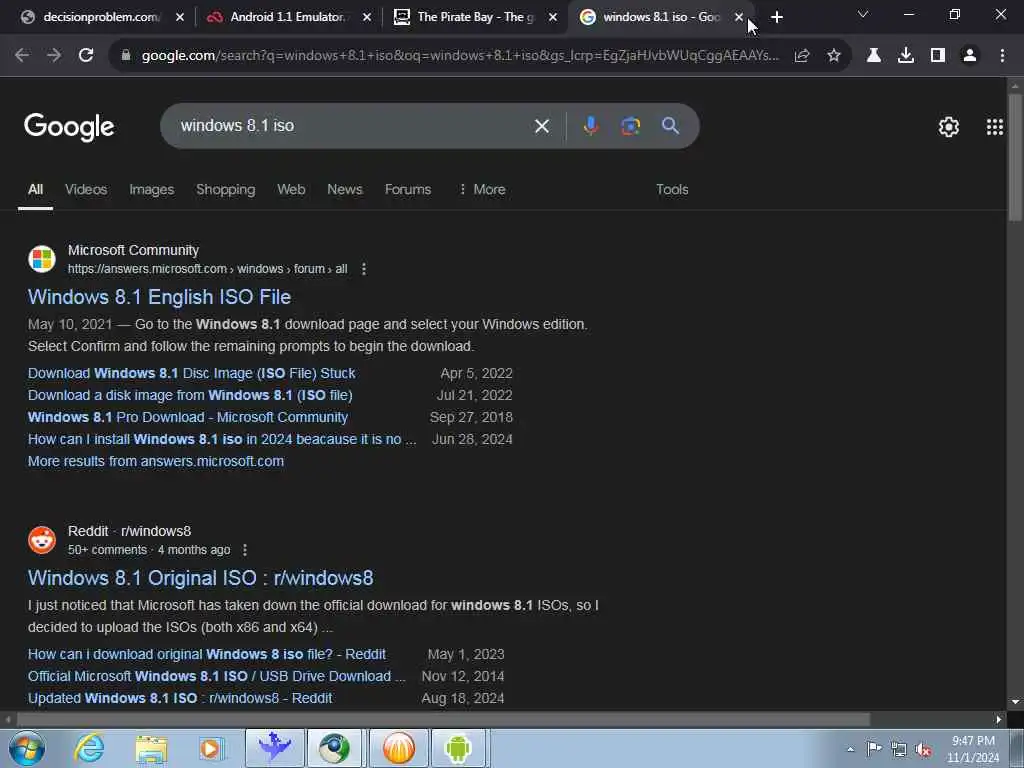Share this page via address bar icon
The image size is (1024, 768).
(x=802, y=56)
